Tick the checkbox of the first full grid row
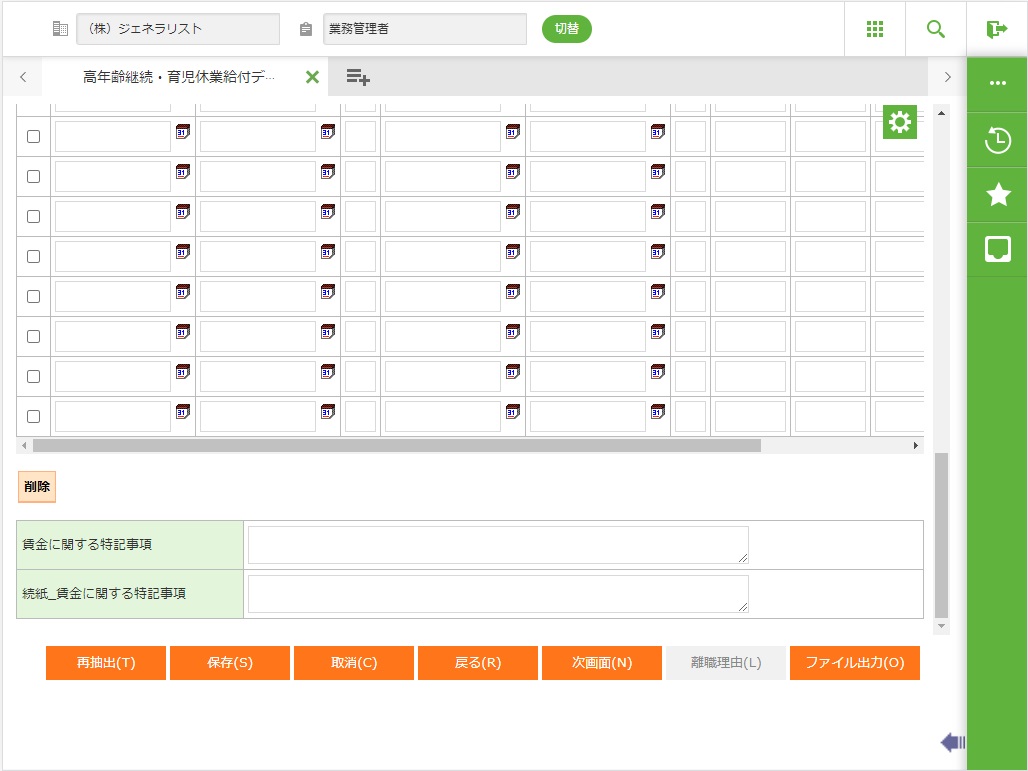The width and height of the screenshot is (1028, 771). coord(33,136)
